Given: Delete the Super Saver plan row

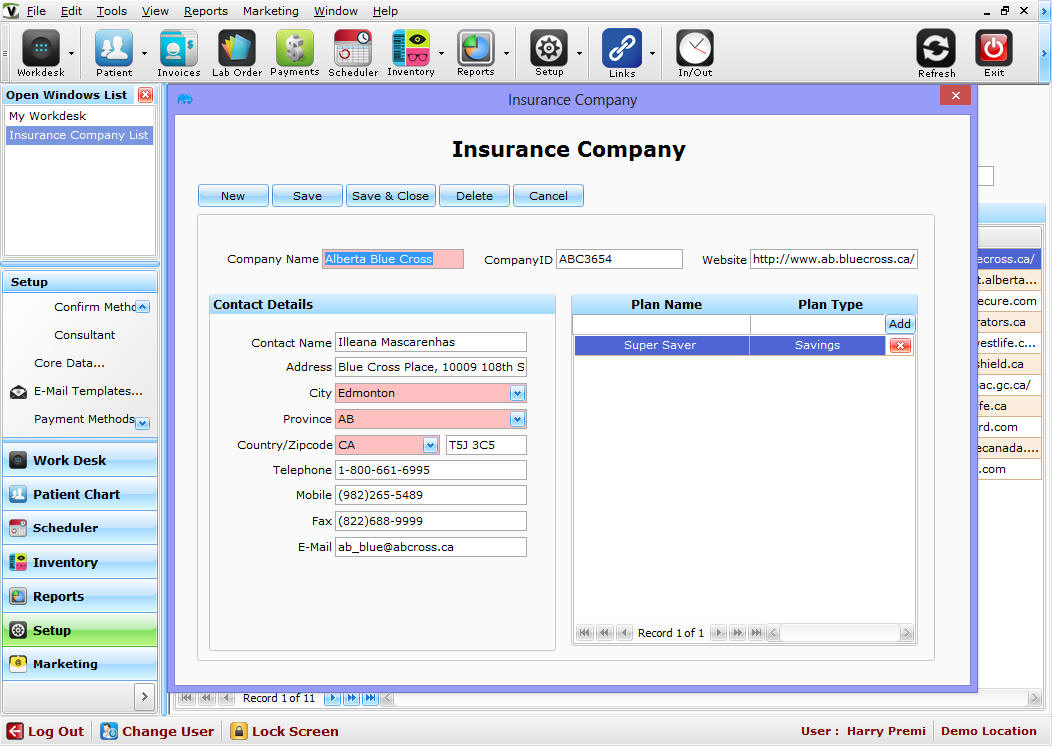Looking at the screenshot, I should (x=900, y=345).
